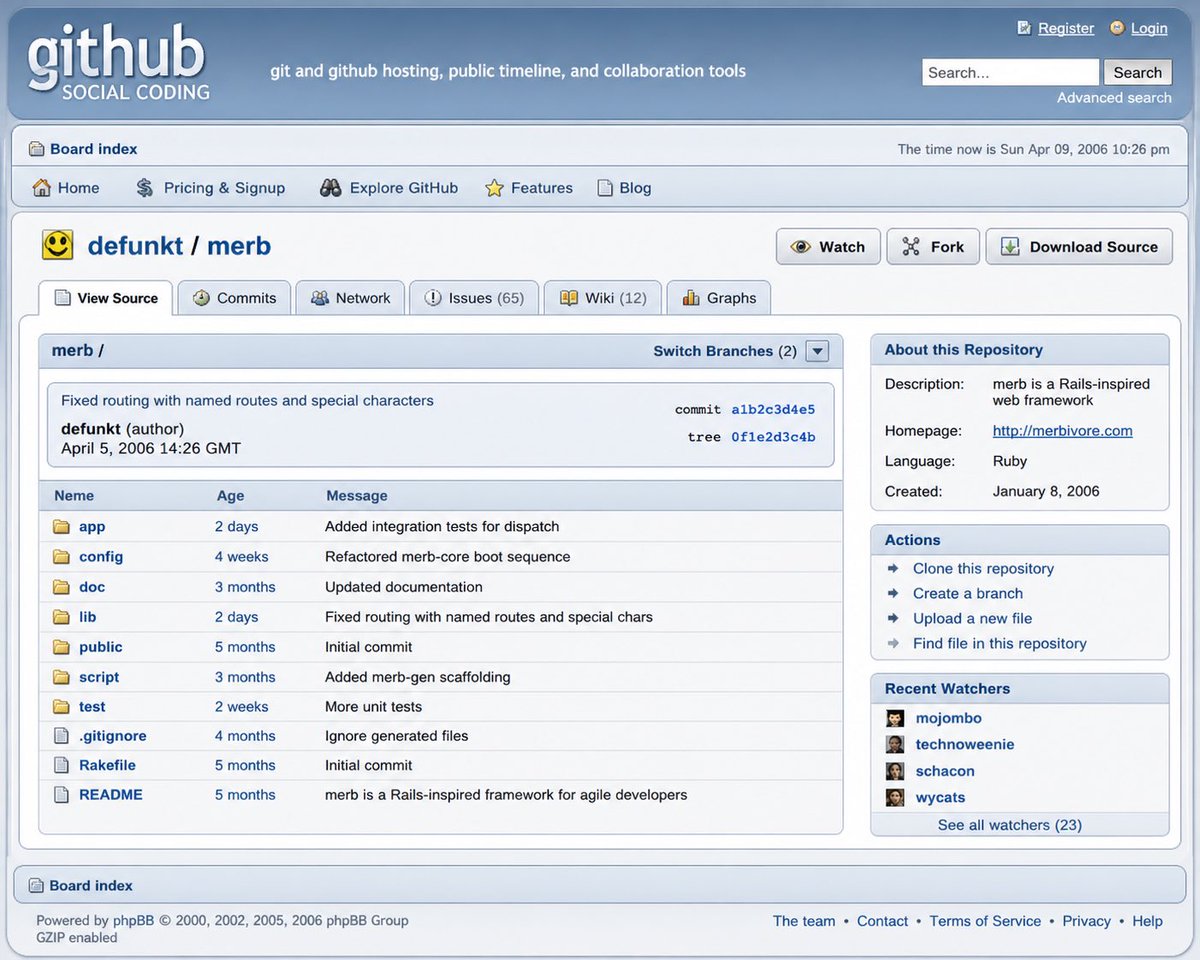Click Upload a new file action
Viewport: 1200px width, 960px height.
click(972, 618)
